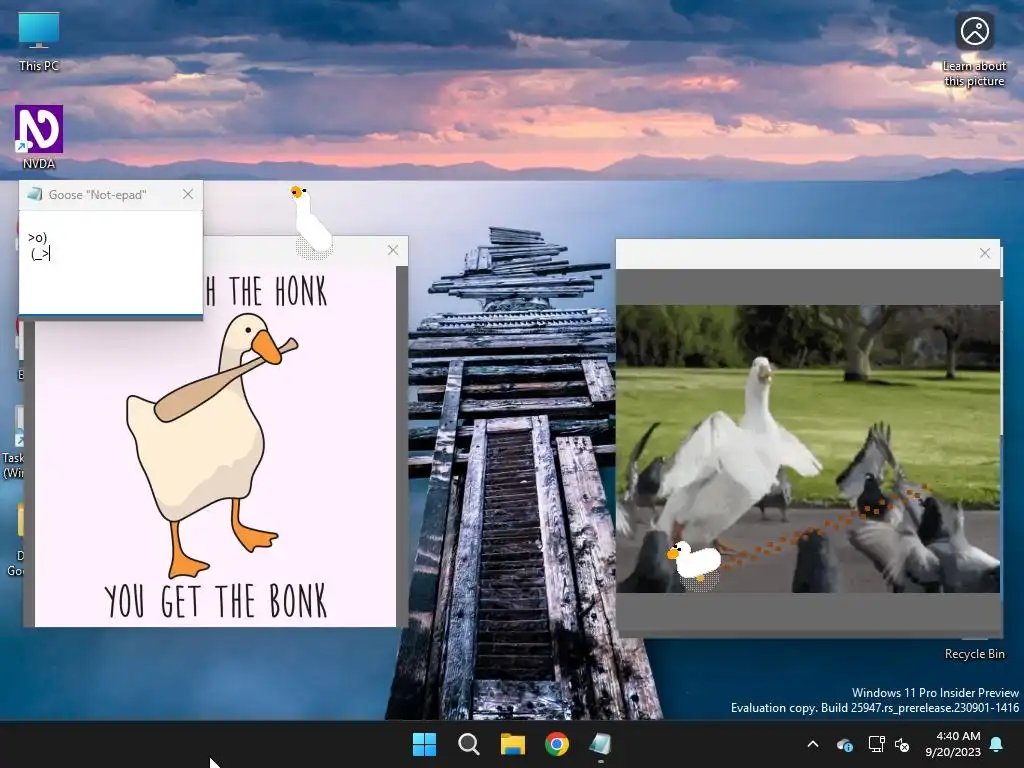Click the goose chasing pigeons photo
Image resolution: width=1024 pixels, height=768 pixels.
808,449
